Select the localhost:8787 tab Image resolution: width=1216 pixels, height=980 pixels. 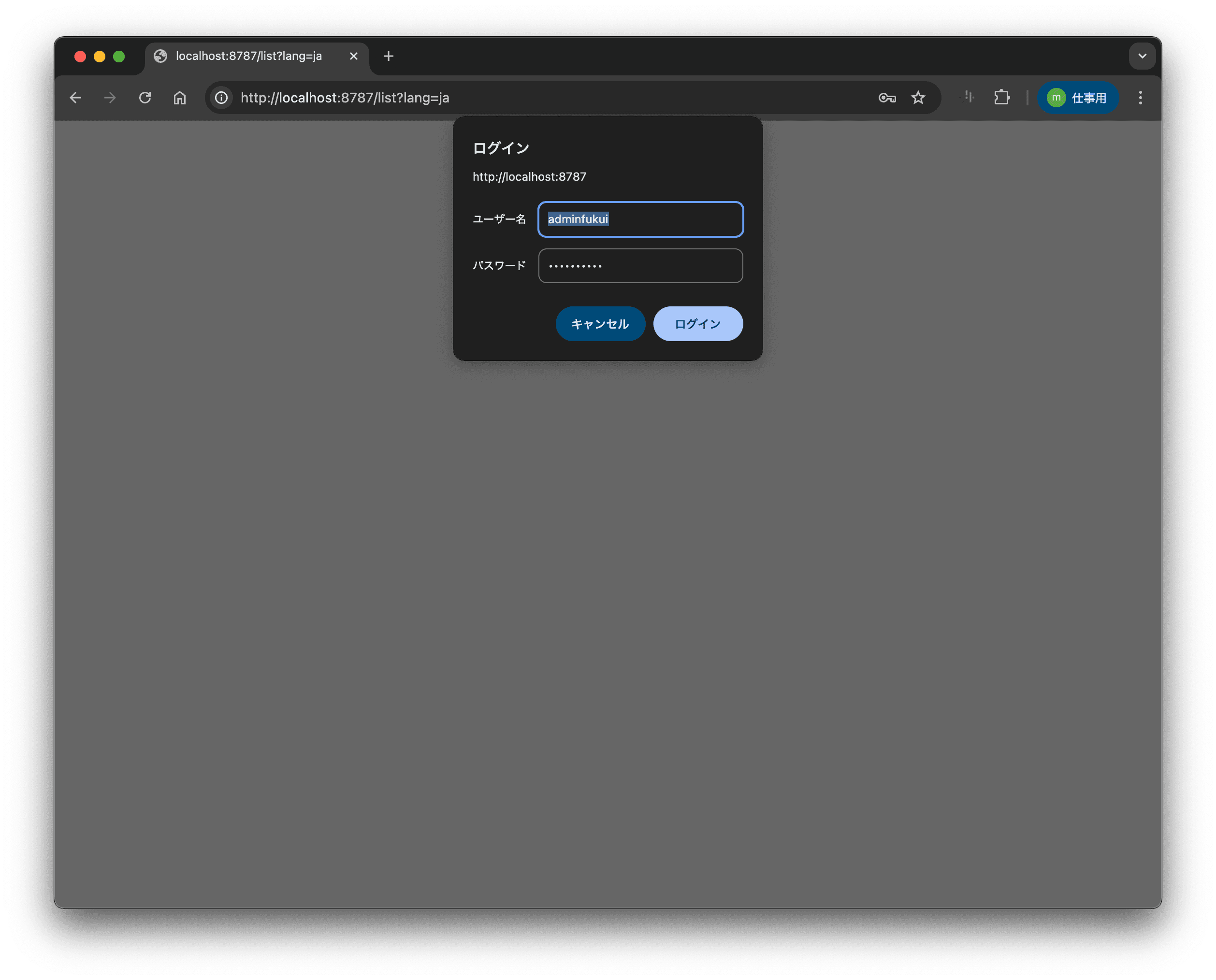pyautogui.click(x=248, y=56)
